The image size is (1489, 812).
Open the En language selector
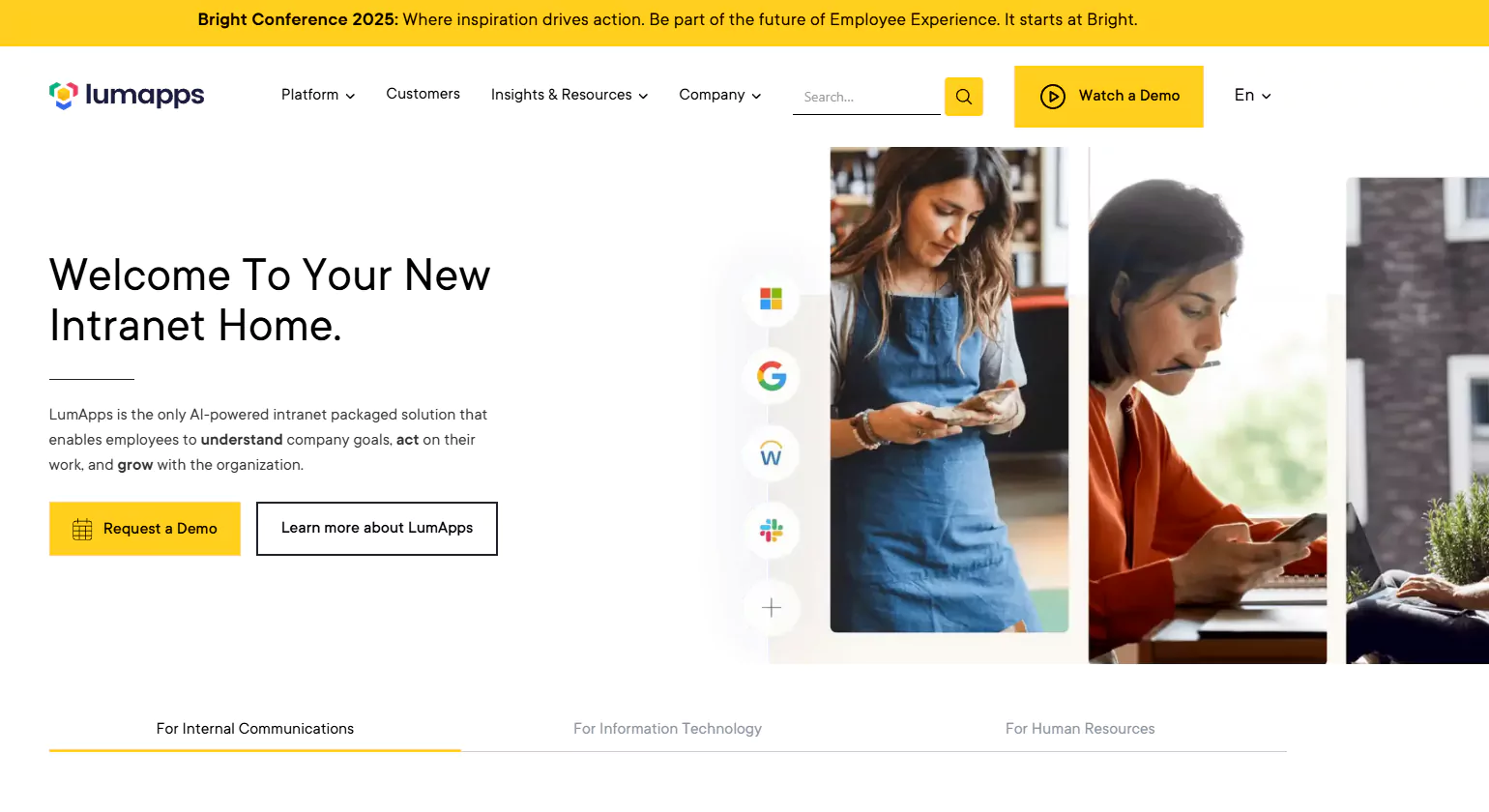tap(1252, 95)
